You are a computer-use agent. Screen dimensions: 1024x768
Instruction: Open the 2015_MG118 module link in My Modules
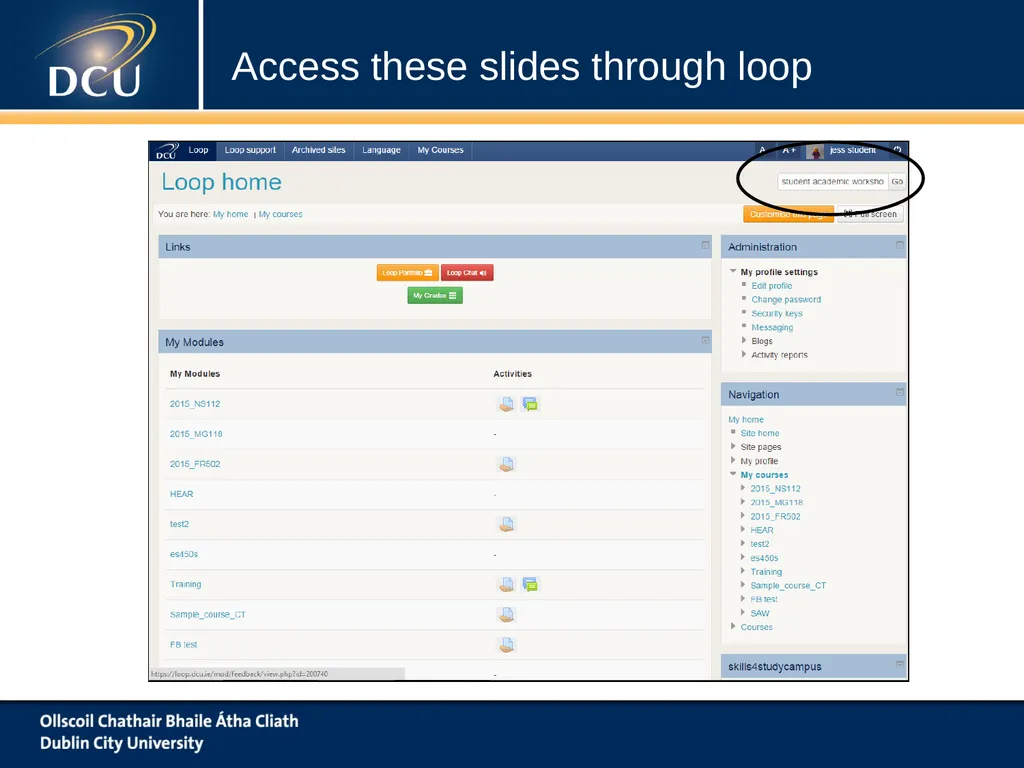(x=196, y=434)
